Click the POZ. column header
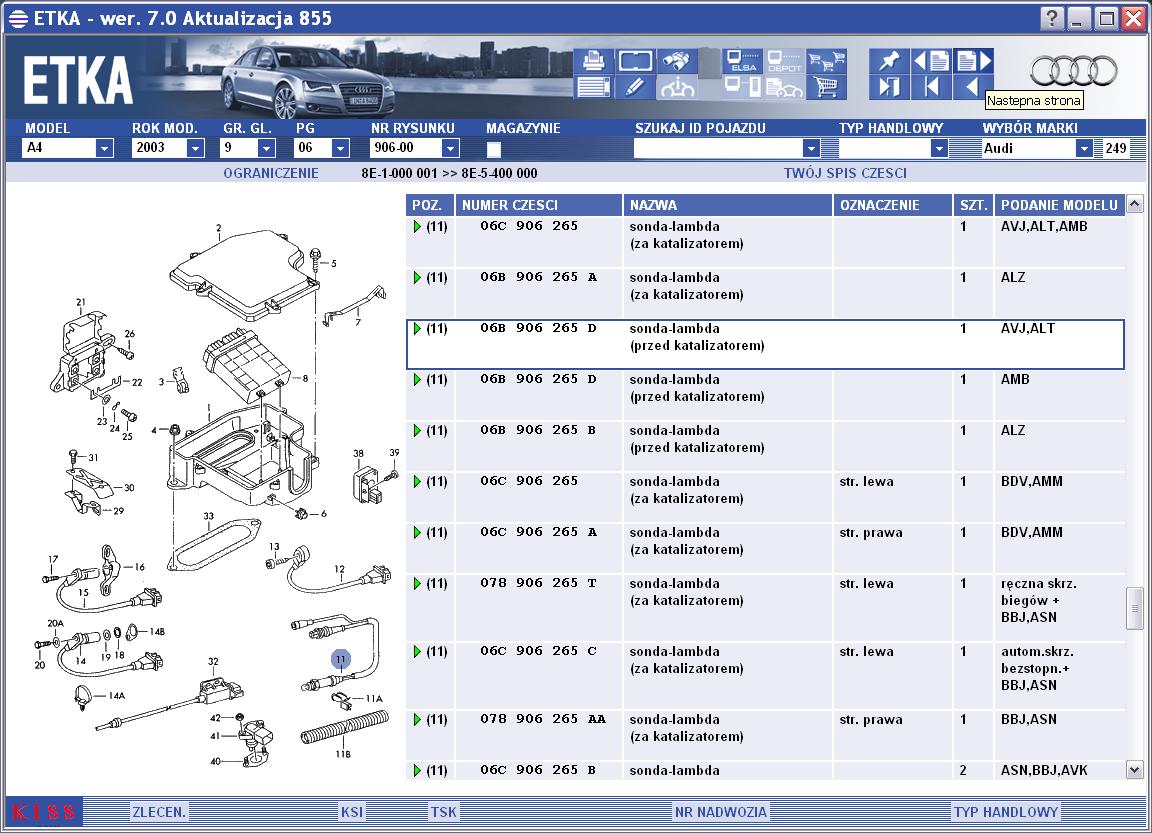The height and width of the screenshot is (833, 1152). (x=430, y=205)
